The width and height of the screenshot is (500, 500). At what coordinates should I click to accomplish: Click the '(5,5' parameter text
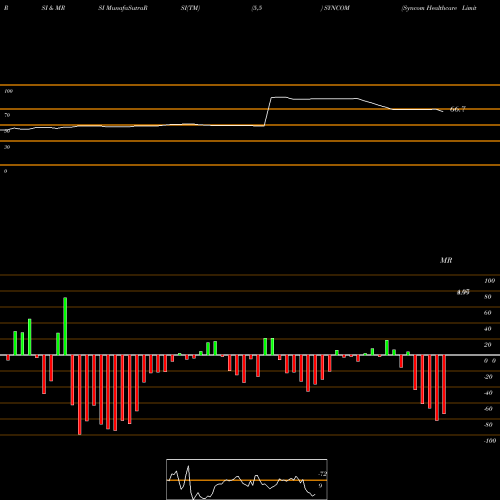(257, 8)
